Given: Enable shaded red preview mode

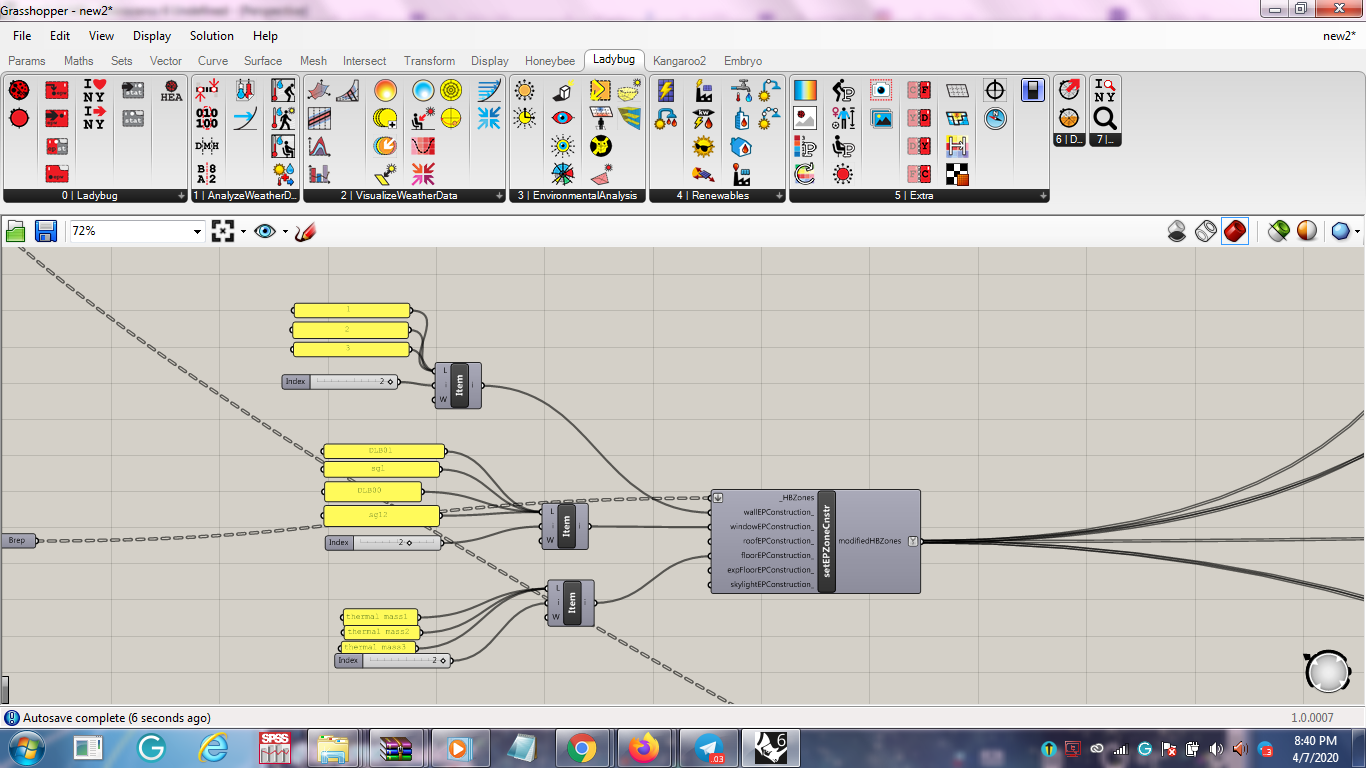Looking at the screenshot, I should pyautogui.click(x=1235, y=231).
